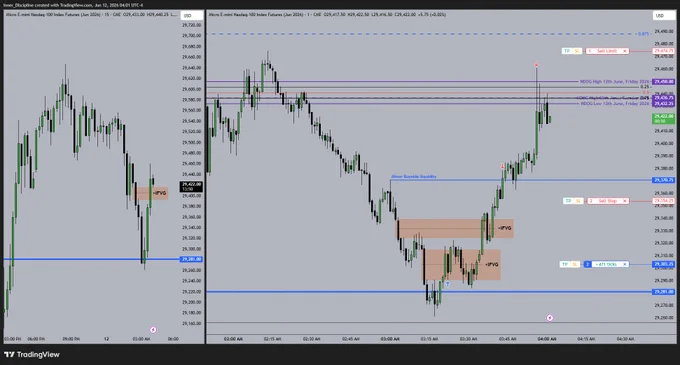Select the NDOG Low 12th June line label
The image size is (680, 365).
point(615,104)
